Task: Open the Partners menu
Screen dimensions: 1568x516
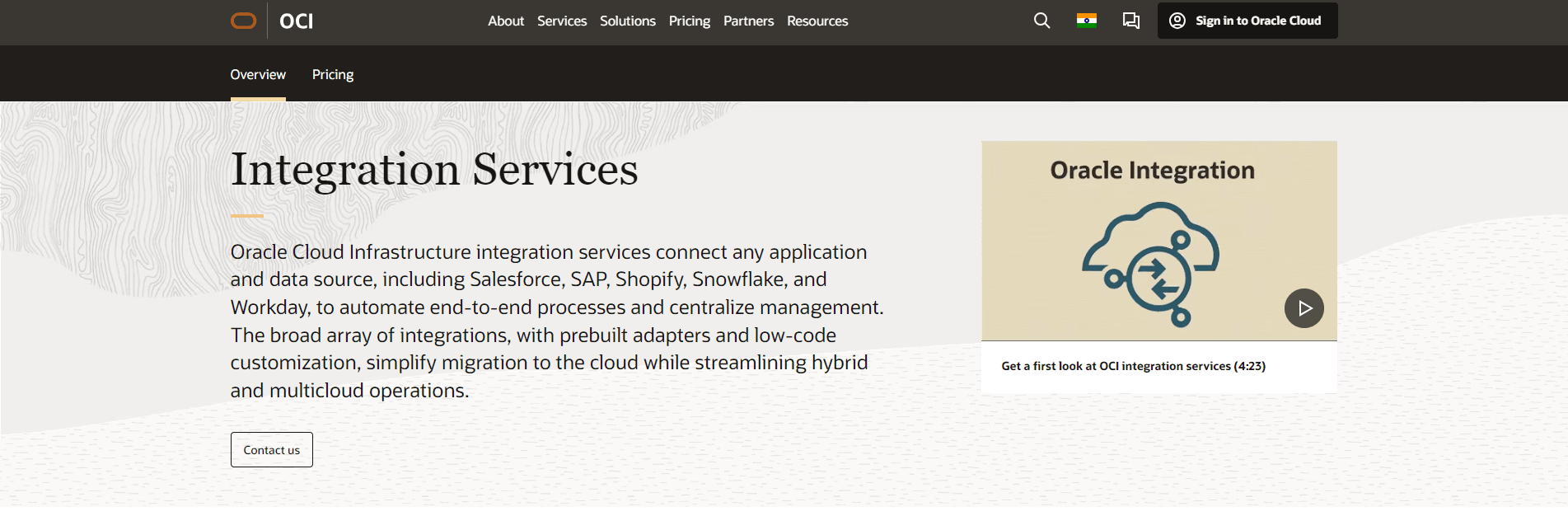Action: tap(748, 21)
